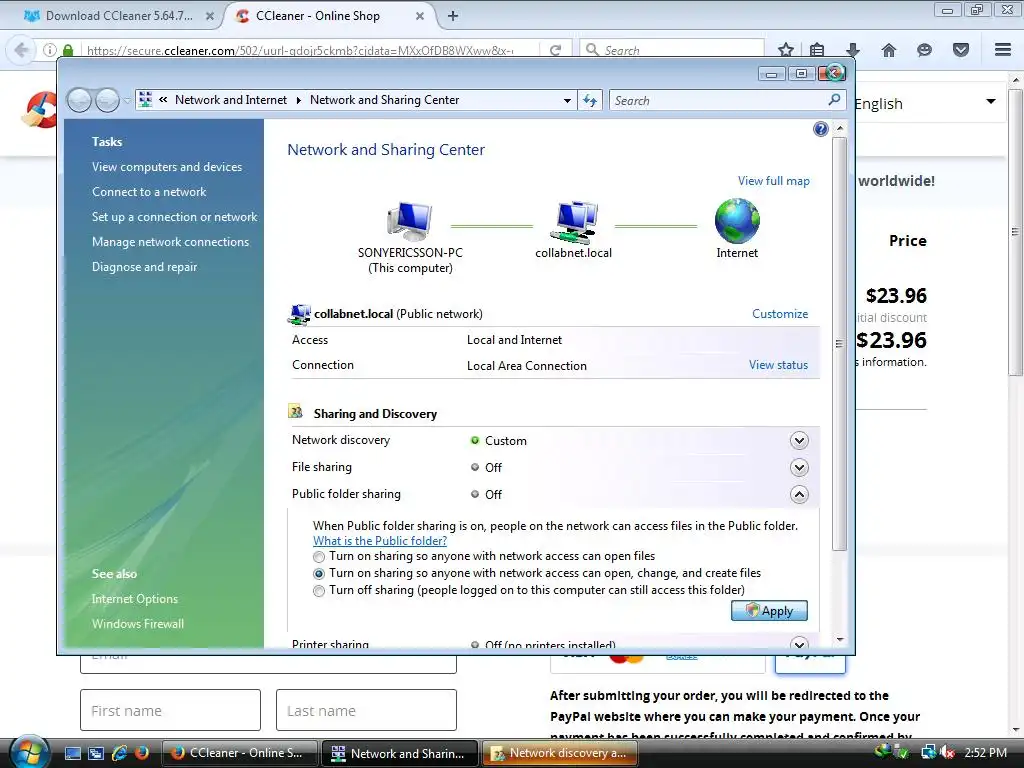
Task: Click Customize link
Action: (780, 313)
